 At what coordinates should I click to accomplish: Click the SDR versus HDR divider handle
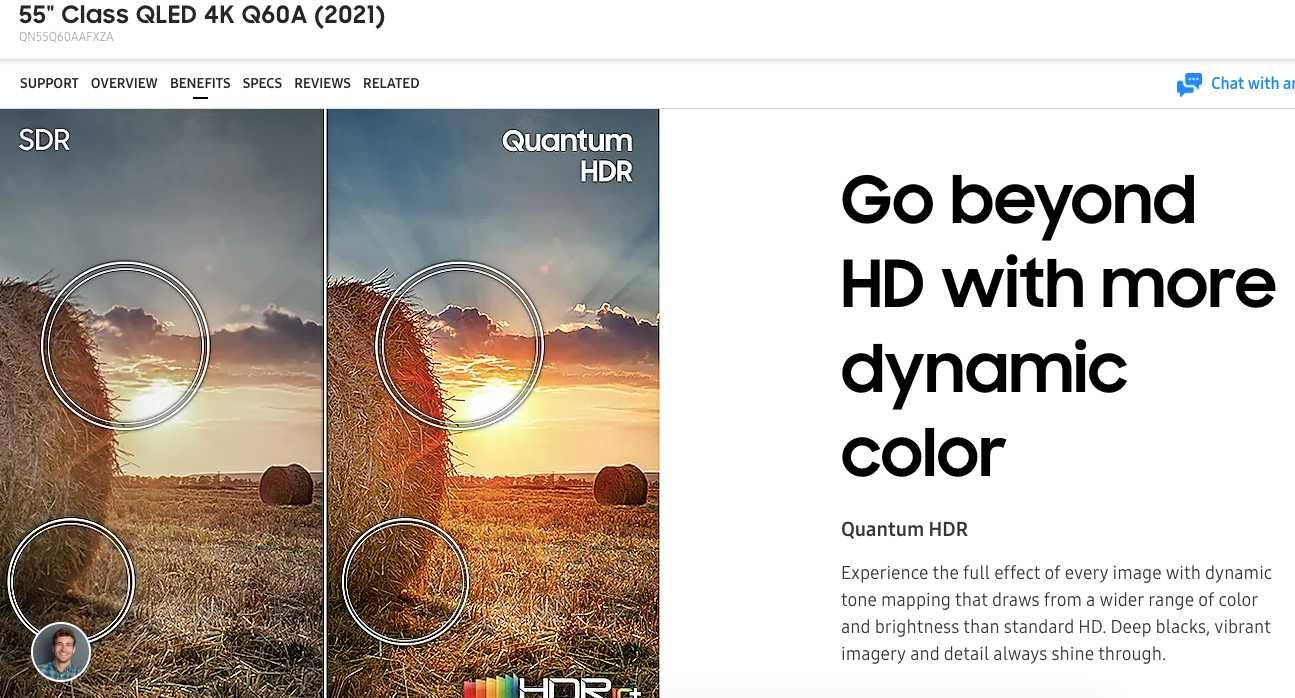point(325,403)
